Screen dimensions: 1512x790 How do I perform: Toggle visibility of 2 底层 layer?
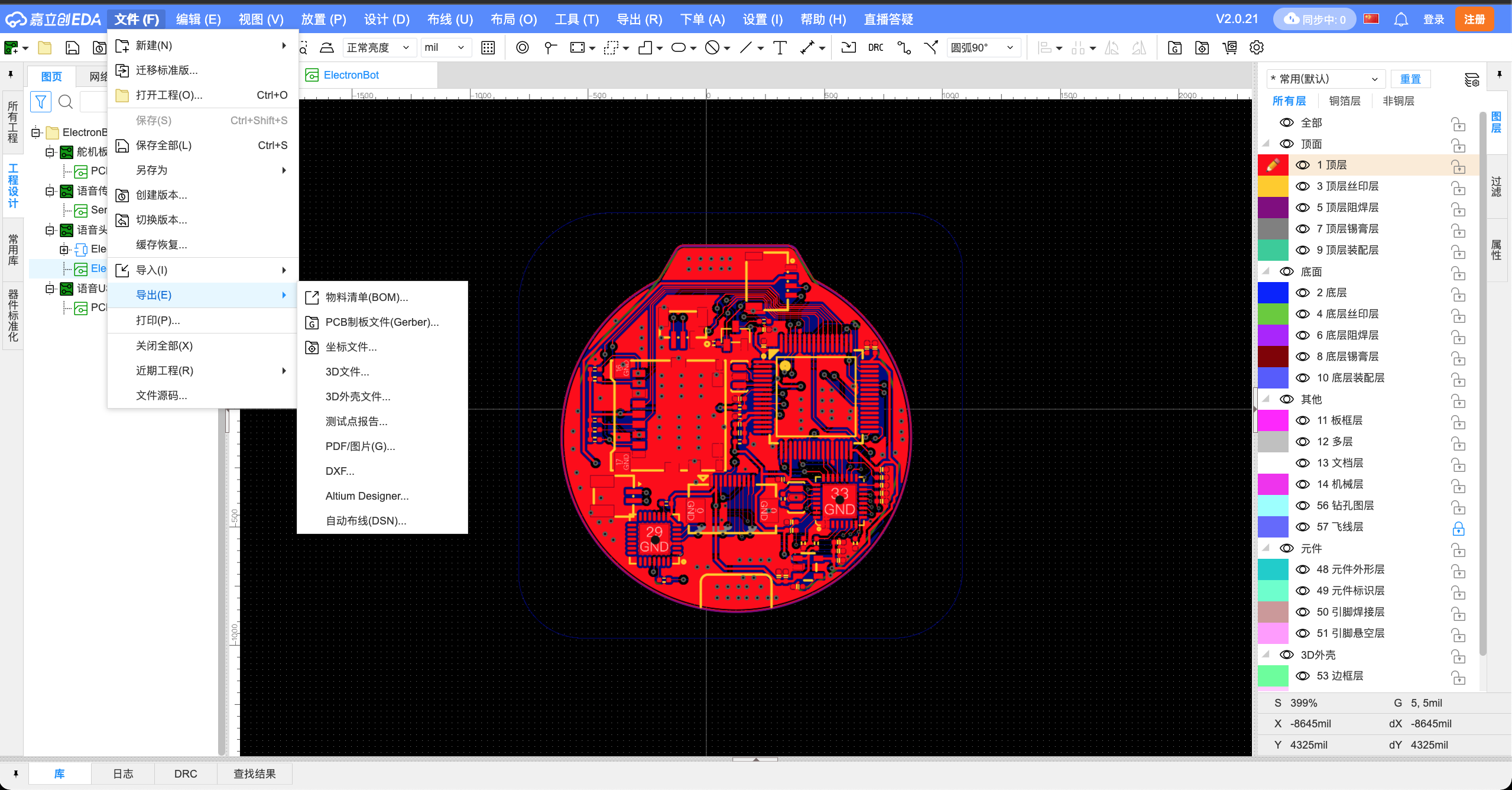1303,293
